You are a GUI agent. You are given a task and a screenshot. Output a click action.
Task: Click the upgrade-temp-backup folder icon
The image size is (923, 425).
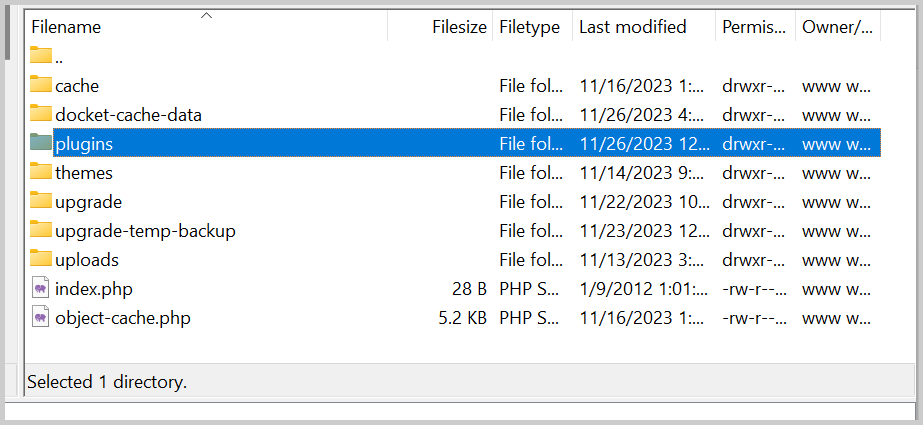(x=41, y=229)
